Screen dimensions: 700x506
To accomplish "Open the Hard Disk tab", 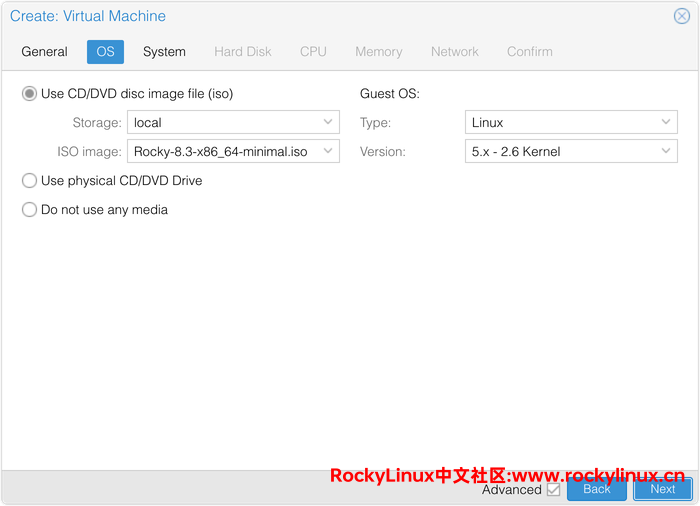I will [243, 52].
